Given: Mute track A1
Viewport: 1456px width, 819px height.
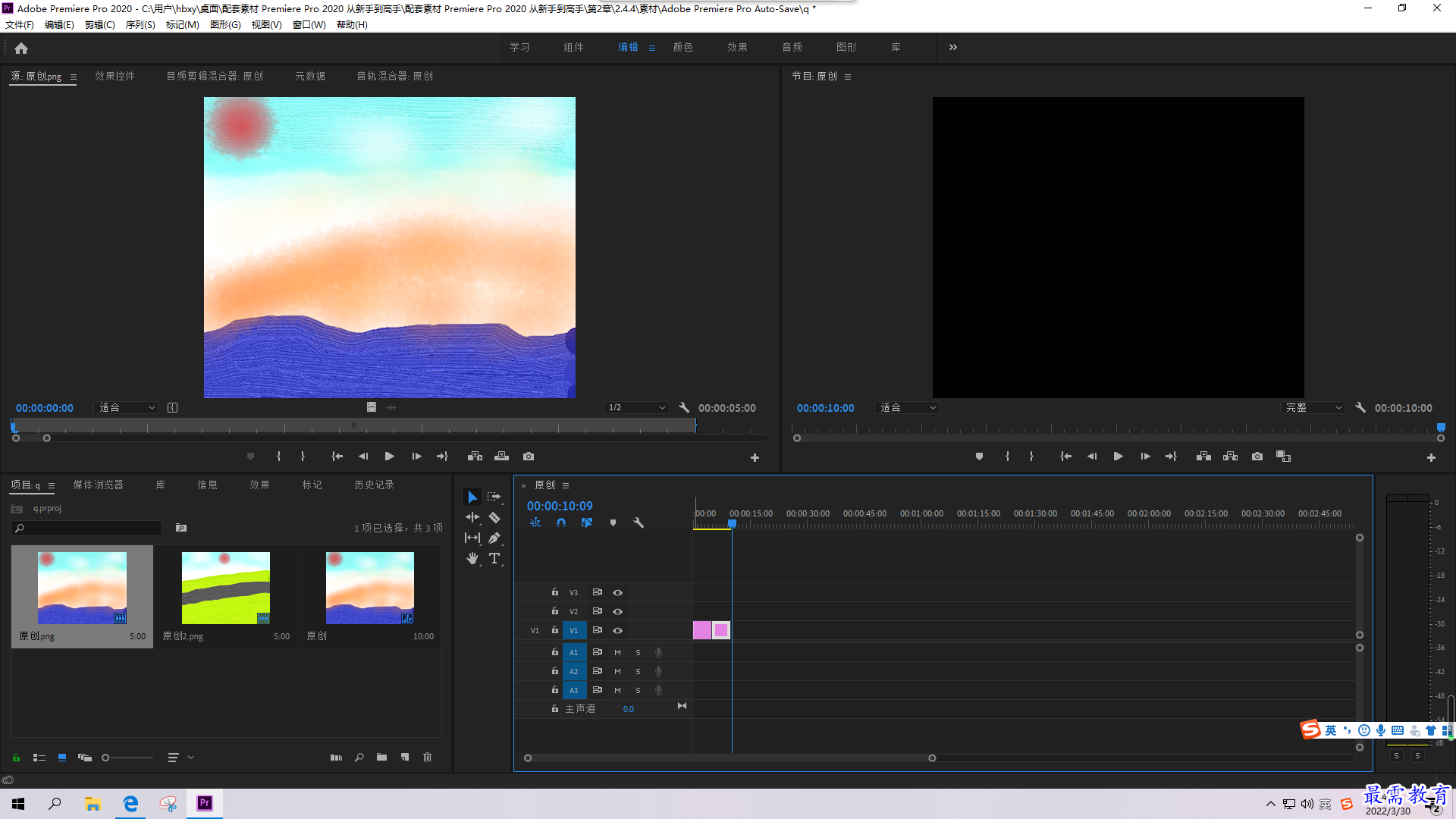Looking at the screenshot, I should click(617, 652).
